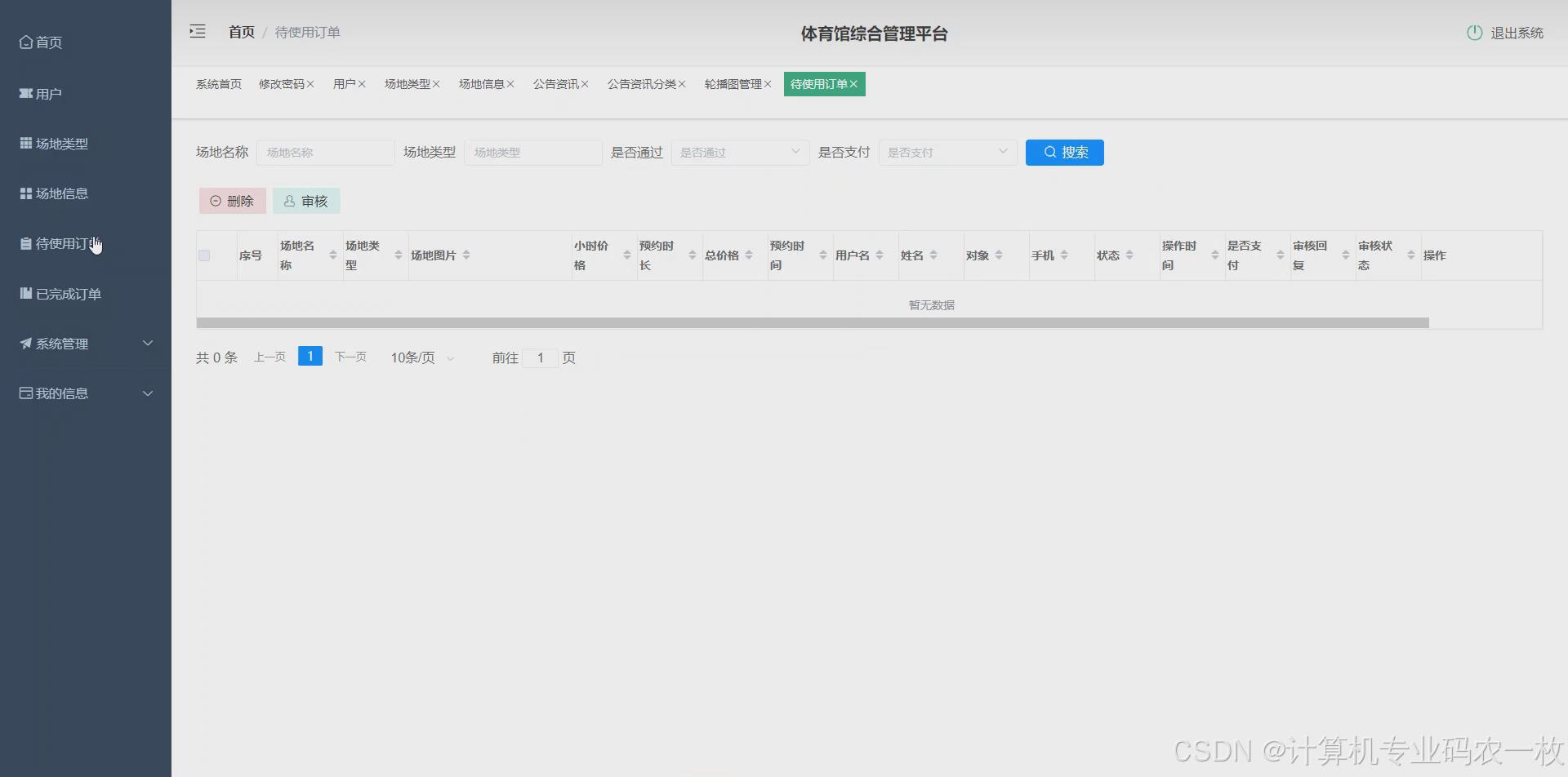The image size is (1568, 777).
Task: Open 已完成订单 via its chart icon
Action: [x=24, y=293]
